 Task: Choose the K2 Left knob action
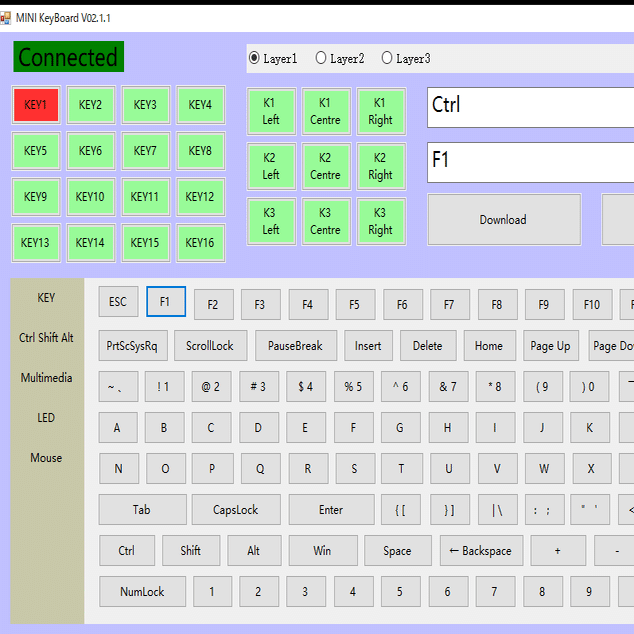[271, 166]
